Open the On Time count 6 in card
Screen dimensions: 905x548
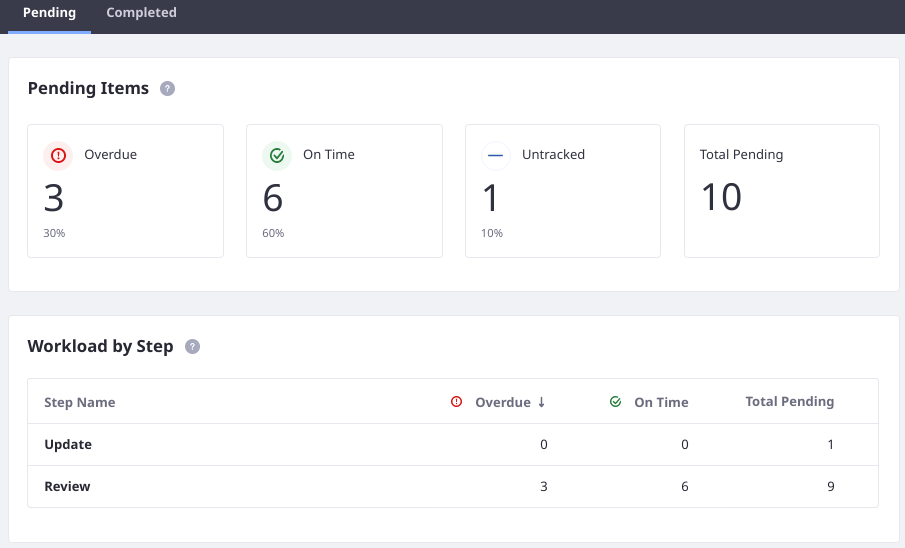coord(273,198)
